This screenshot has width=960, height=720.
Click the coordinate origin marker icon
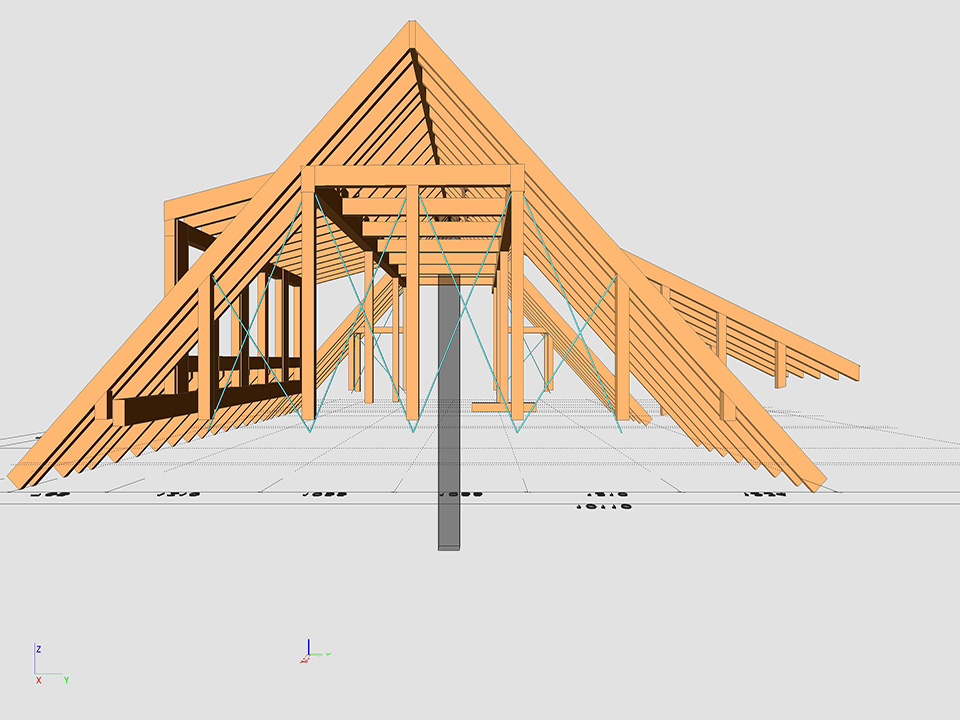[311, 653]
